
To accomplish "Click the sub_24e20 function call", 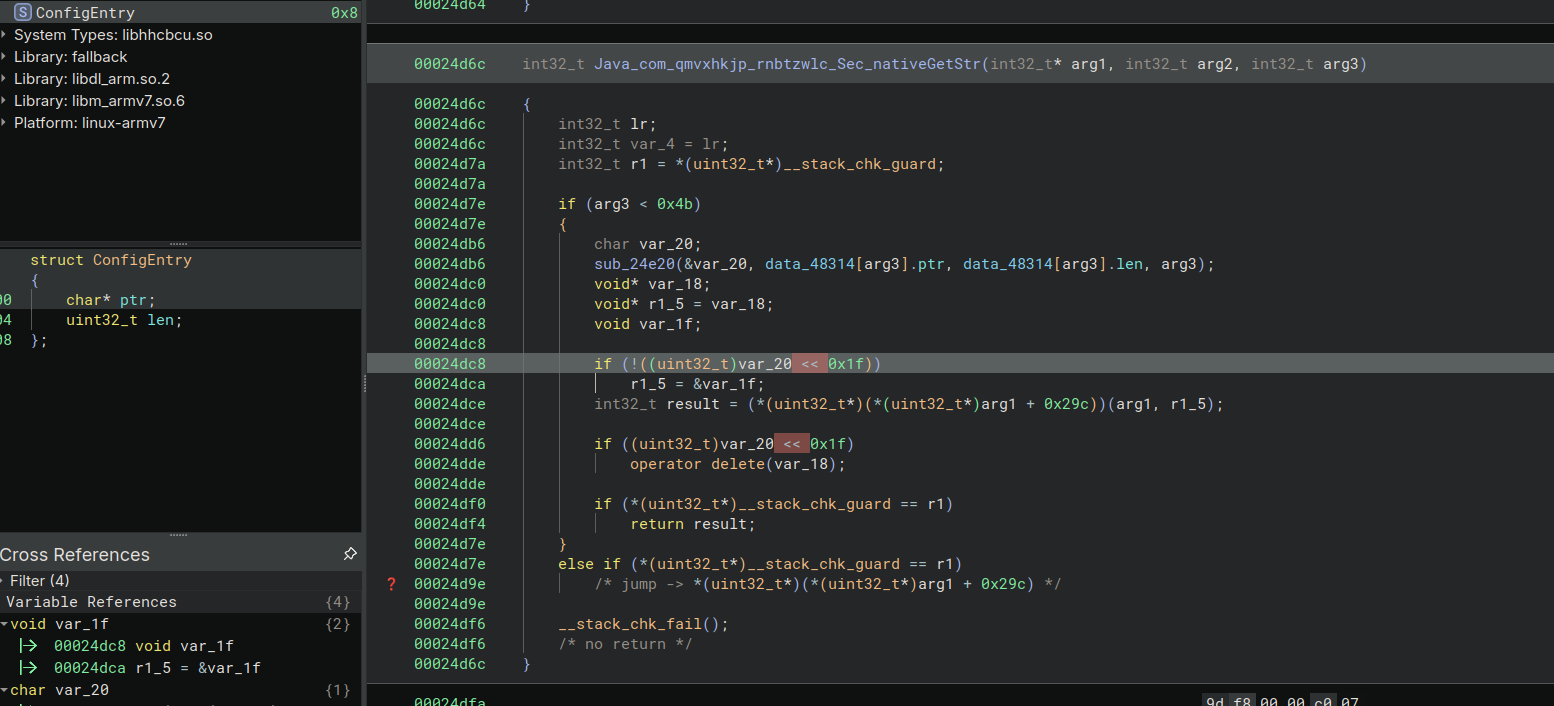I will point(634,264).
